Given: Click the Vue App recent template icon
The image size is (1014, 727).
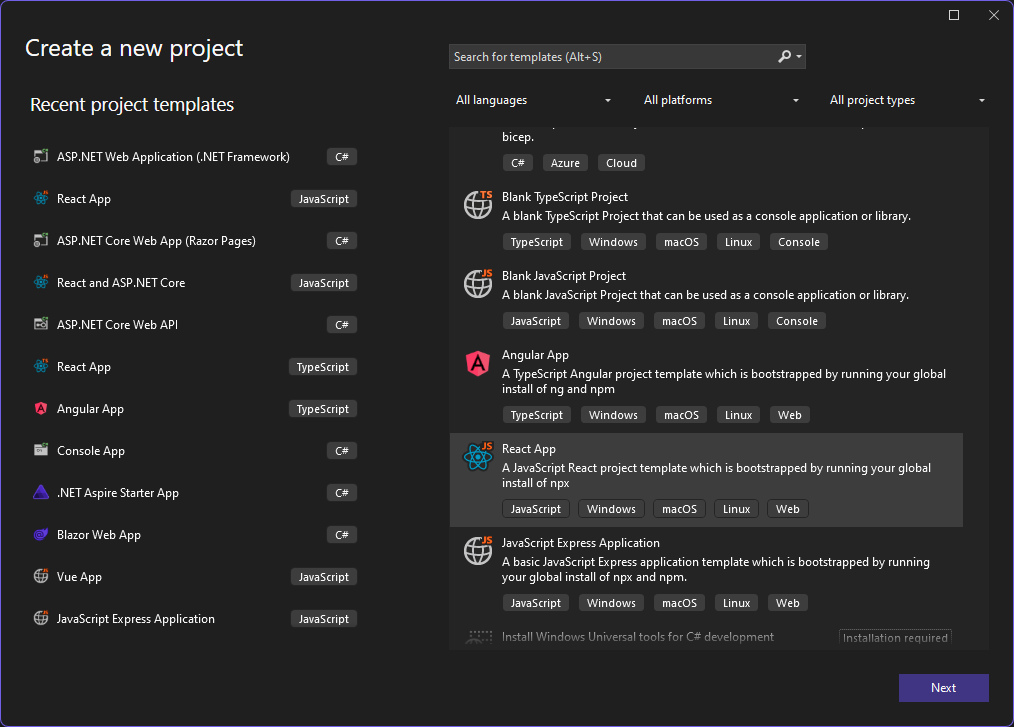Looking at the screenshot, I should (x=41, y=577).
